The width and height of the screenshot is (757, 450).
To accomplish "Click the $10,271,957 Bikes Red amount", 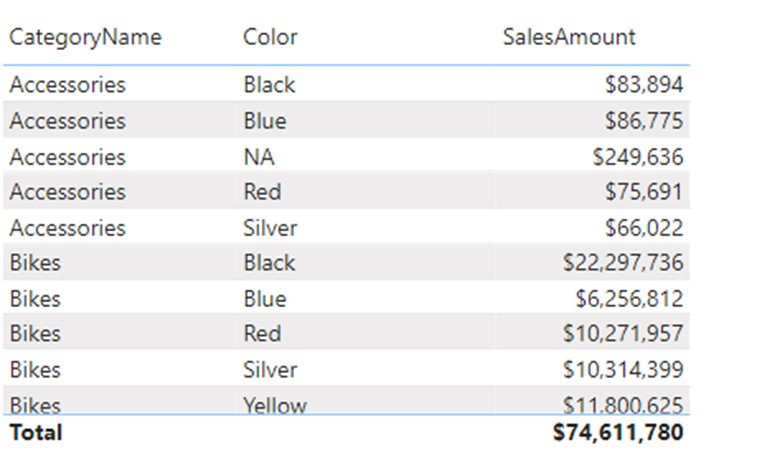I will point(623,334).
